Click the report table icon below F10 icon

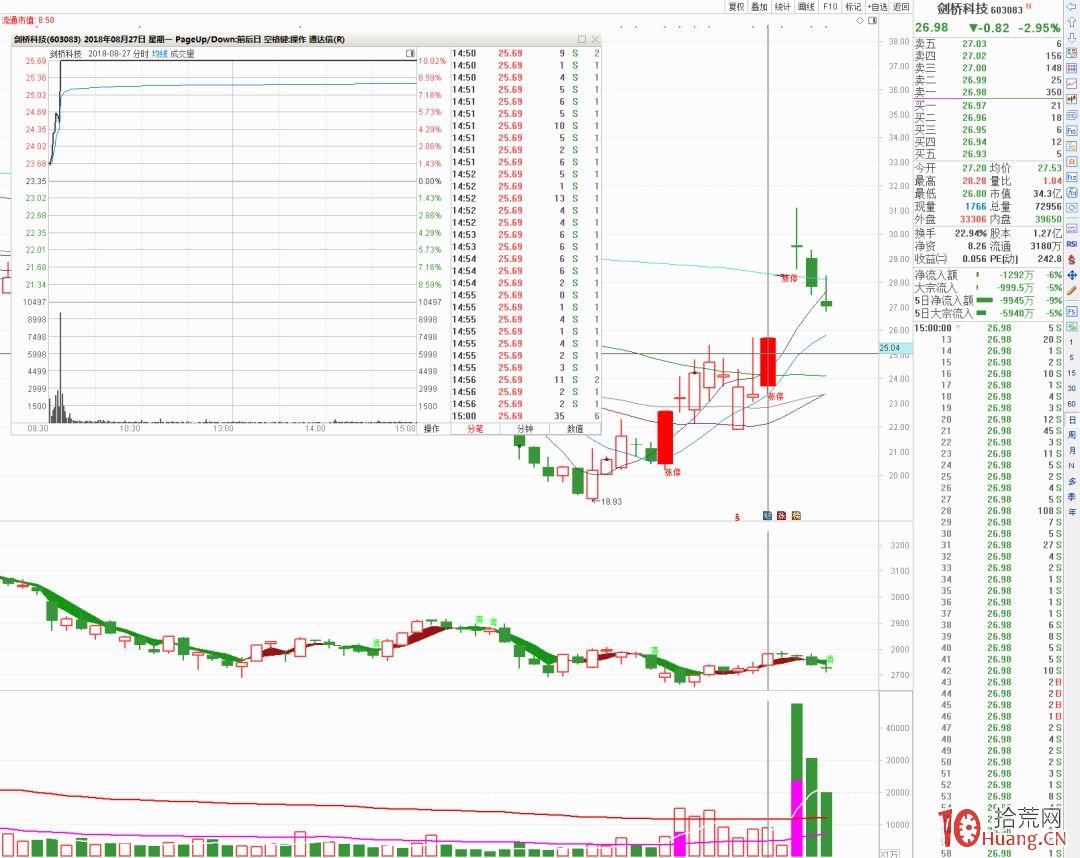tap(1072, 146)
